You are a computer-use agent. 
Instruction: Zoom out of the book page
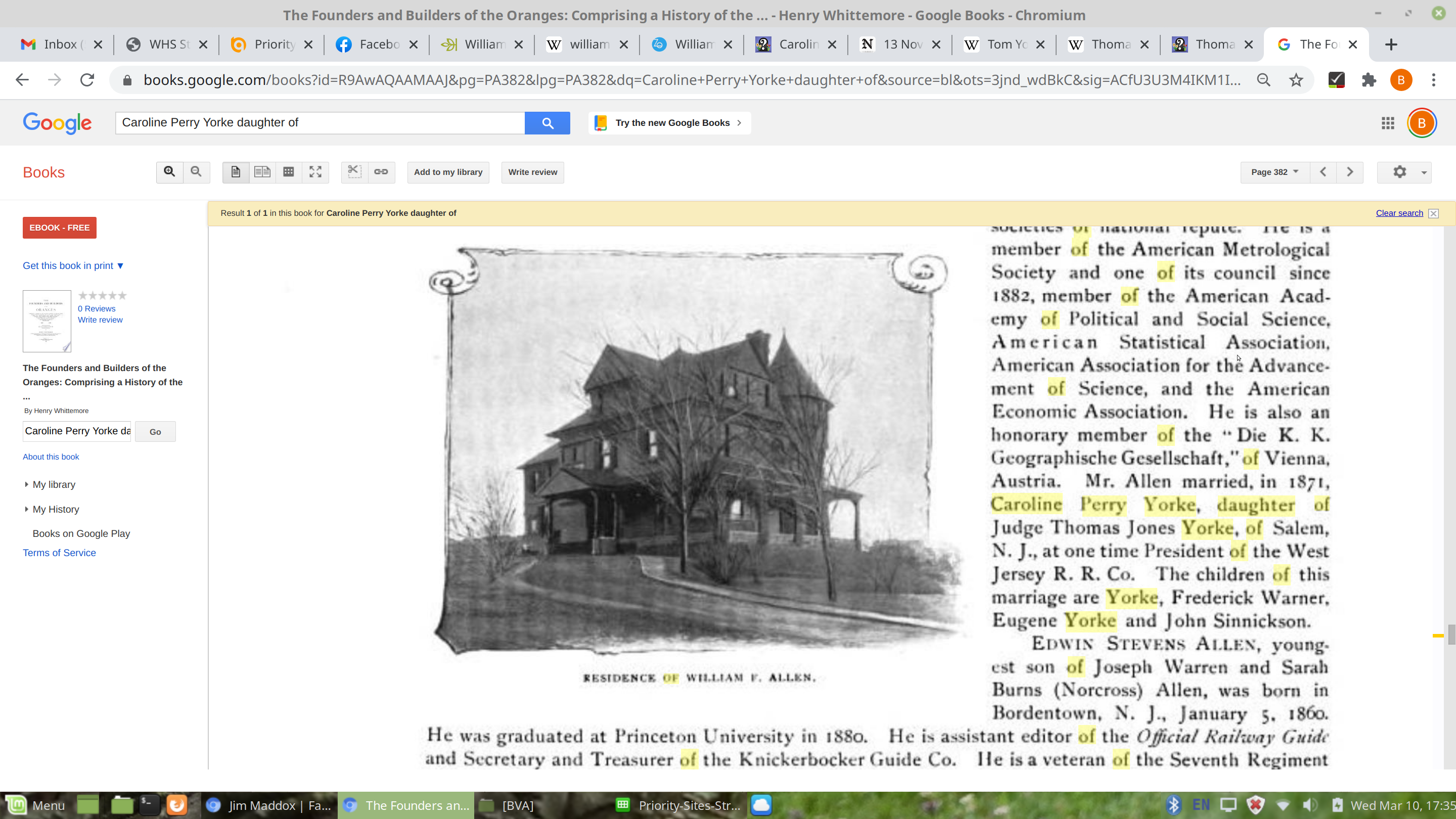click(x=196, y=172)
